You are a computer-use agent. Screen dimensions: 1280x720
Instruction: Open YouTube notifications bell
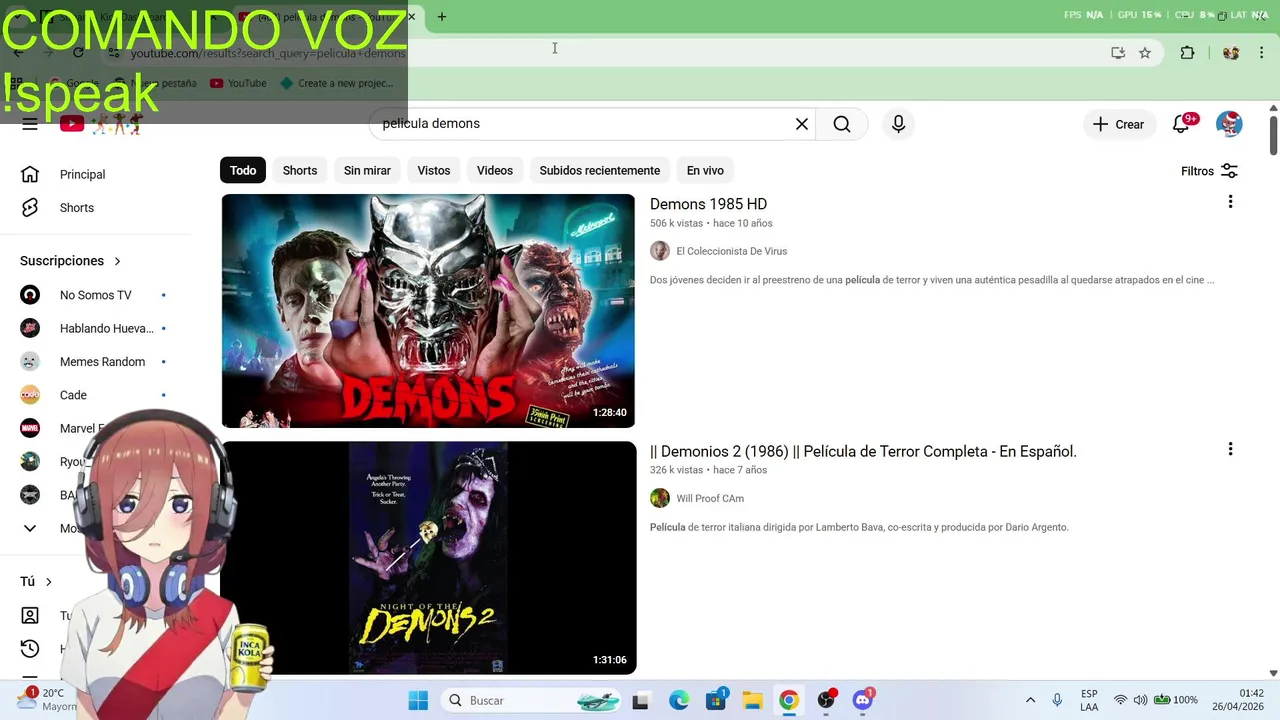tap(1181, 124)
